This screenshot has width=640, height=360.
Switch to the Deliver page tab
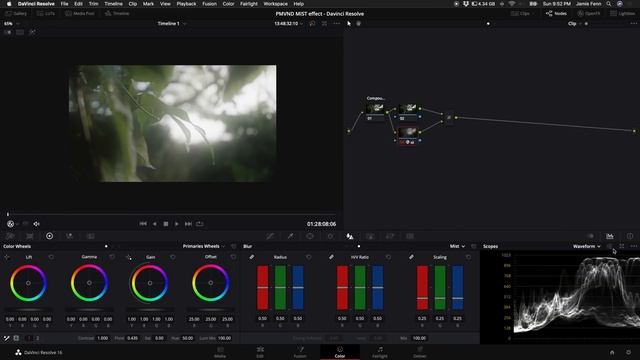pos(420,352)
